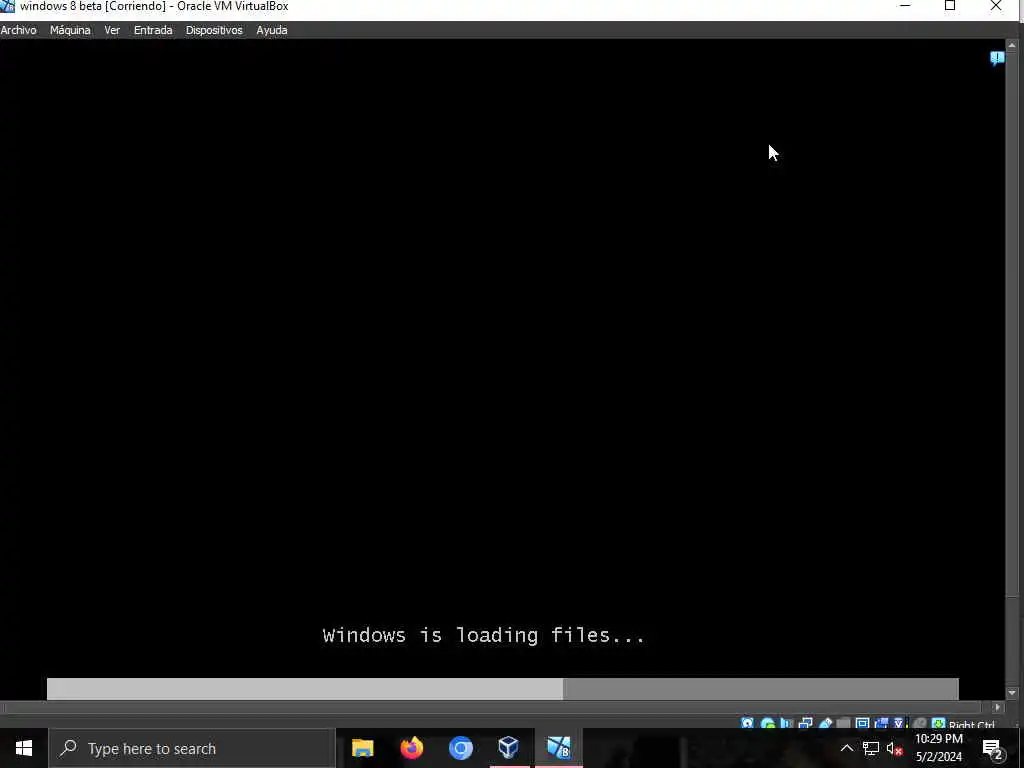This screenshot has width=1024, height=768.
Task: Click the USB devices status icon
Action: 825,724
